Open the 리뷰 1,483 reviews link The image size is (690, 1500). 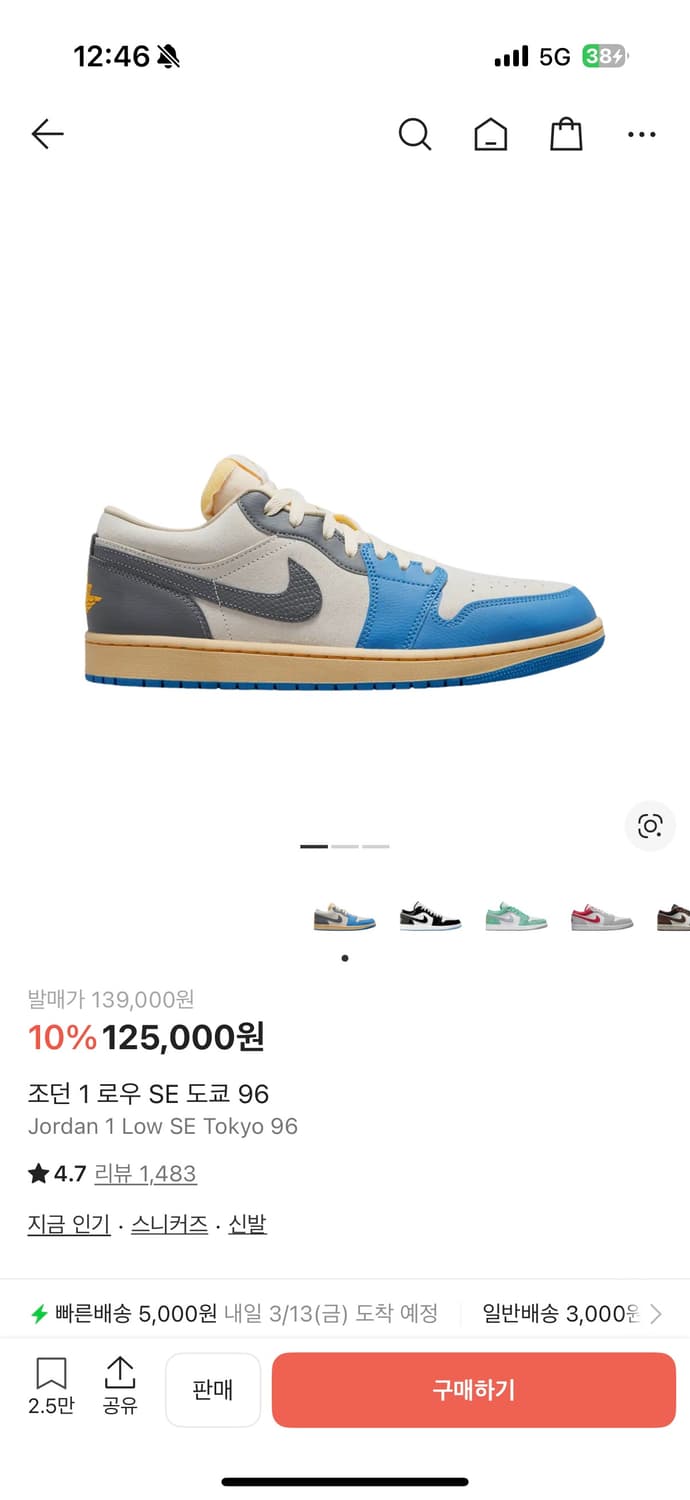(145, 1174)
